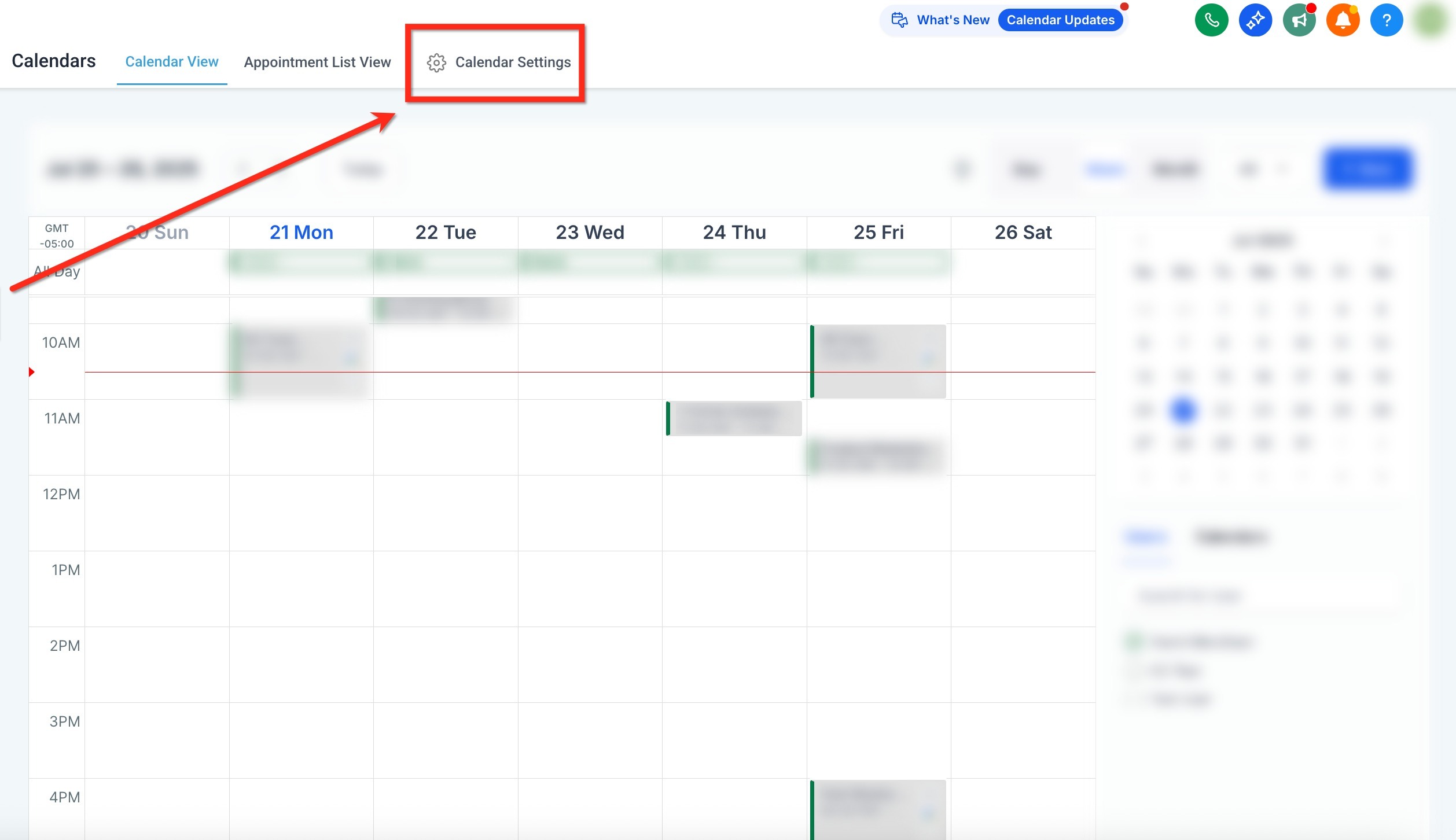Open the phone dialer icon
The image size is (1456, 840).
coord(1211,20)
